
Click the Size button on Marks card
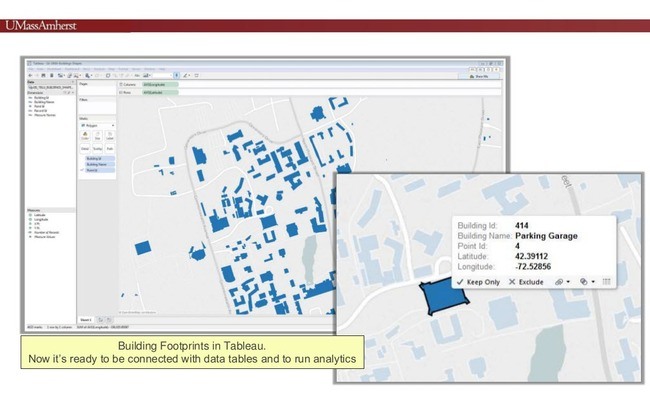coord(97,136)
